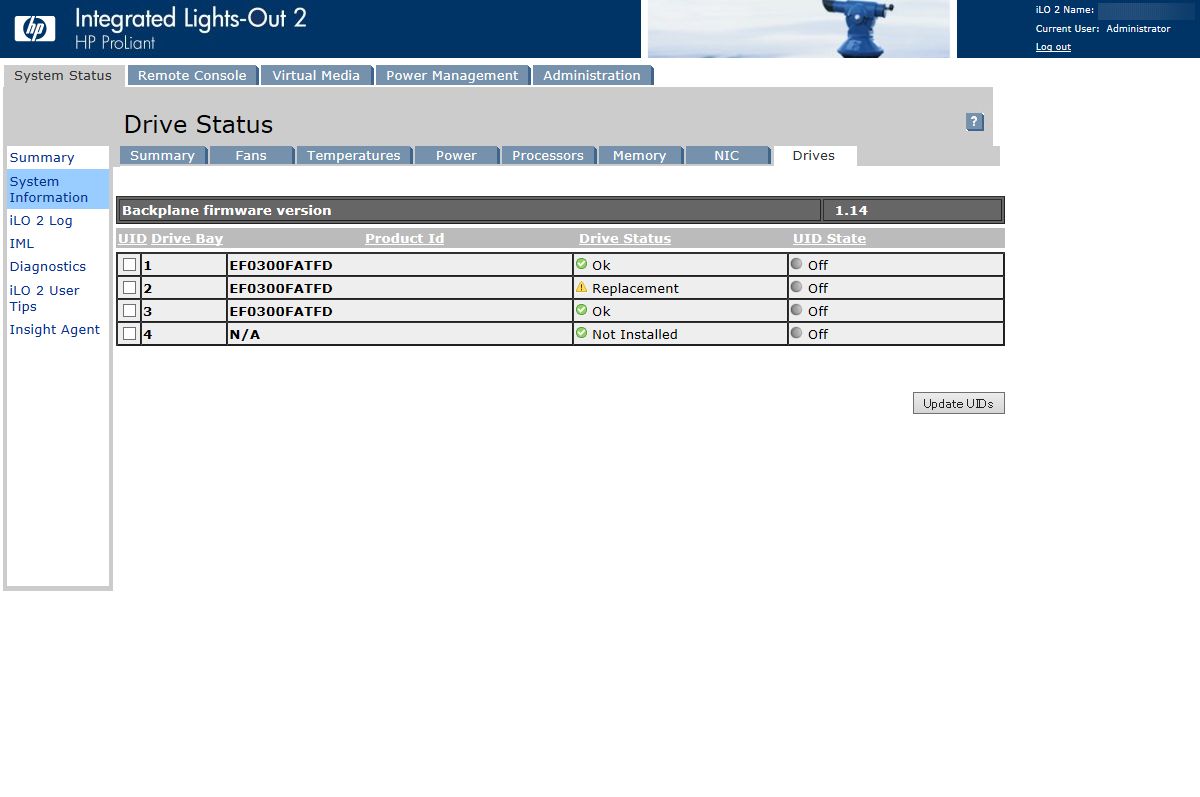Image resolution: width=1200 pixels, height=797 pixels.
Task: Click the green Ok icon for bay 1
Action: (581, 264)
